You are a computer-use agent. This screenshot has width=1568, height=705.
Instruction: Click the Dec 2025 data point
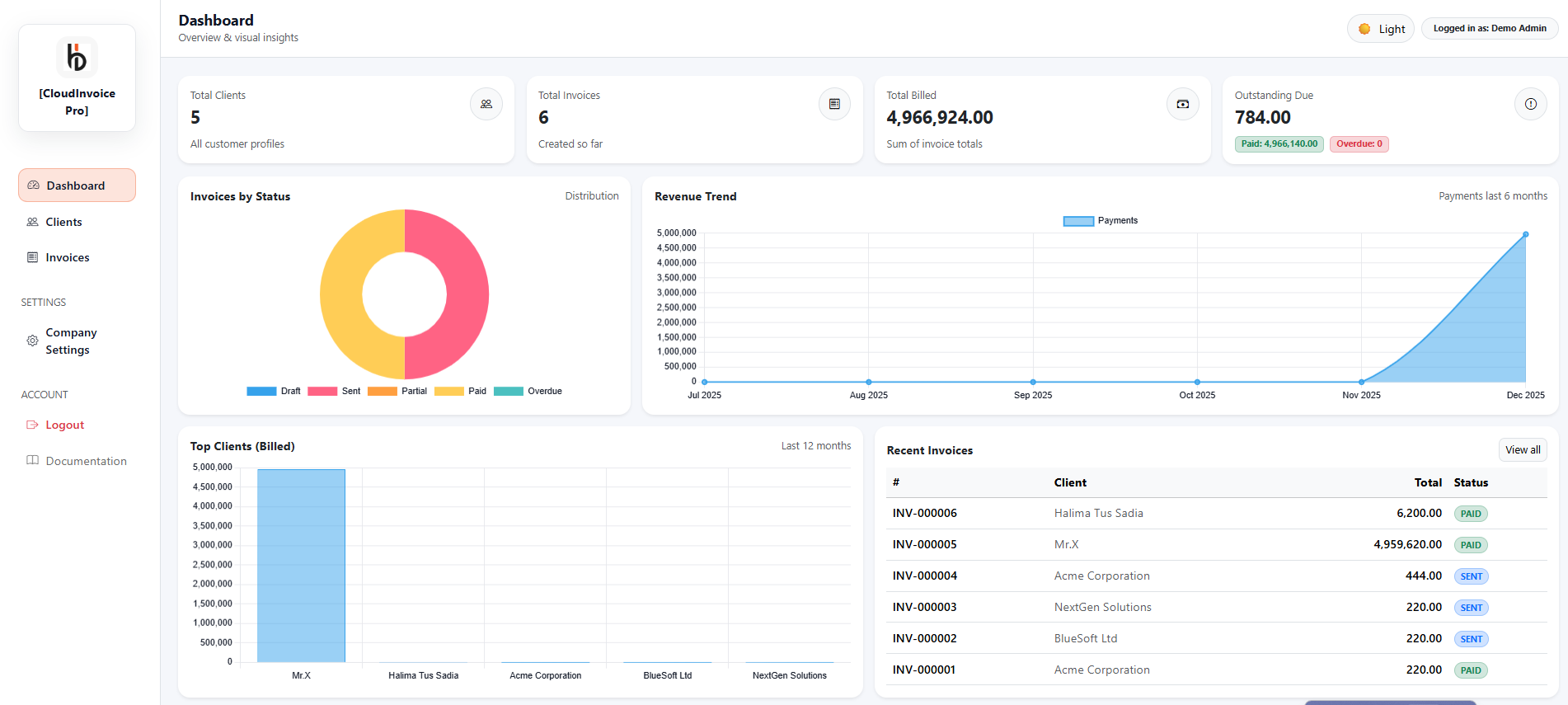tap(1525, 234)
